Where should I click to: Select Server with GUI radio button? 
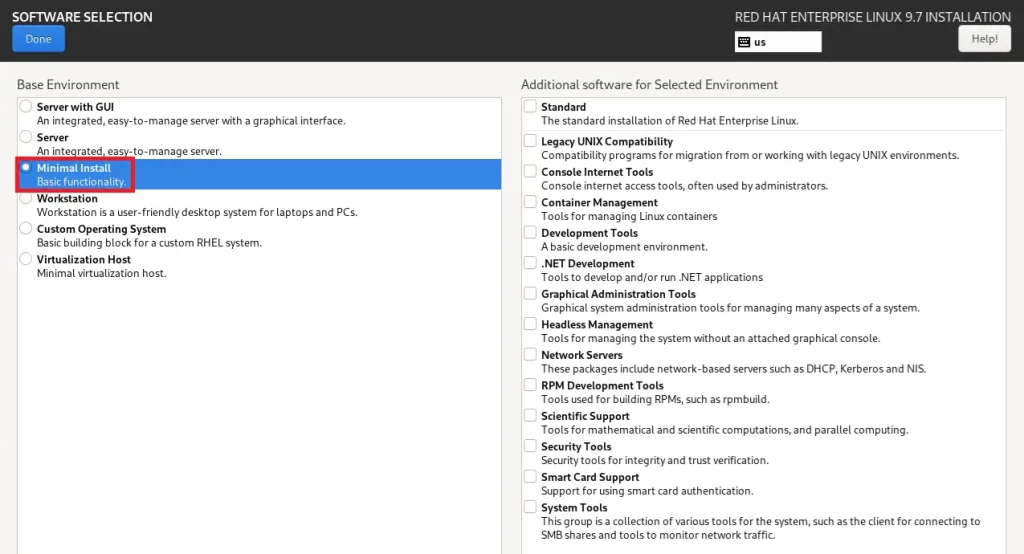(x=26, y=107)
